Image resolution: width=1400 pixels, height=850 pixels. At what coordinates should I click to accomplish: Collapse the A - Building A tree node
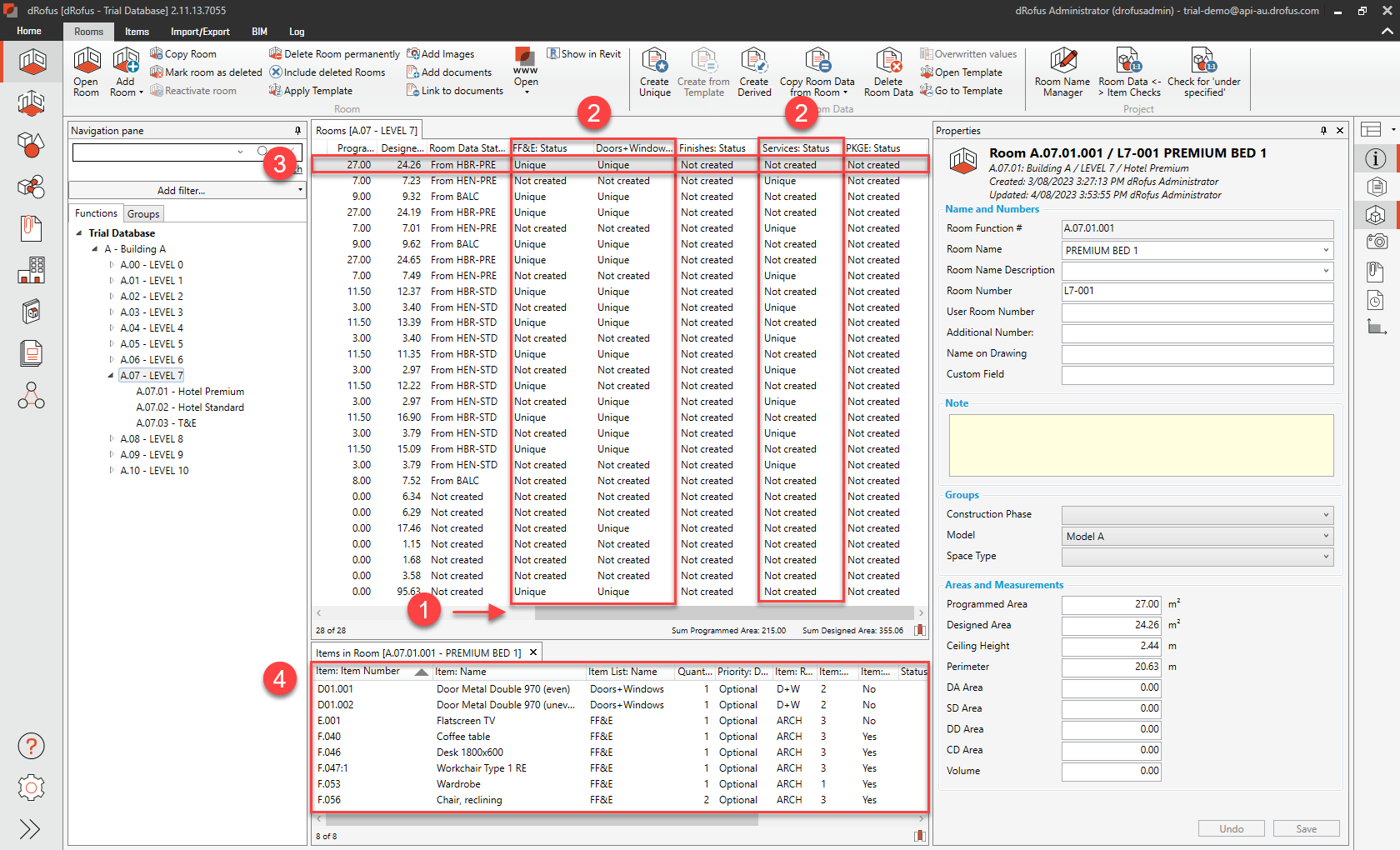coord(94,248)
